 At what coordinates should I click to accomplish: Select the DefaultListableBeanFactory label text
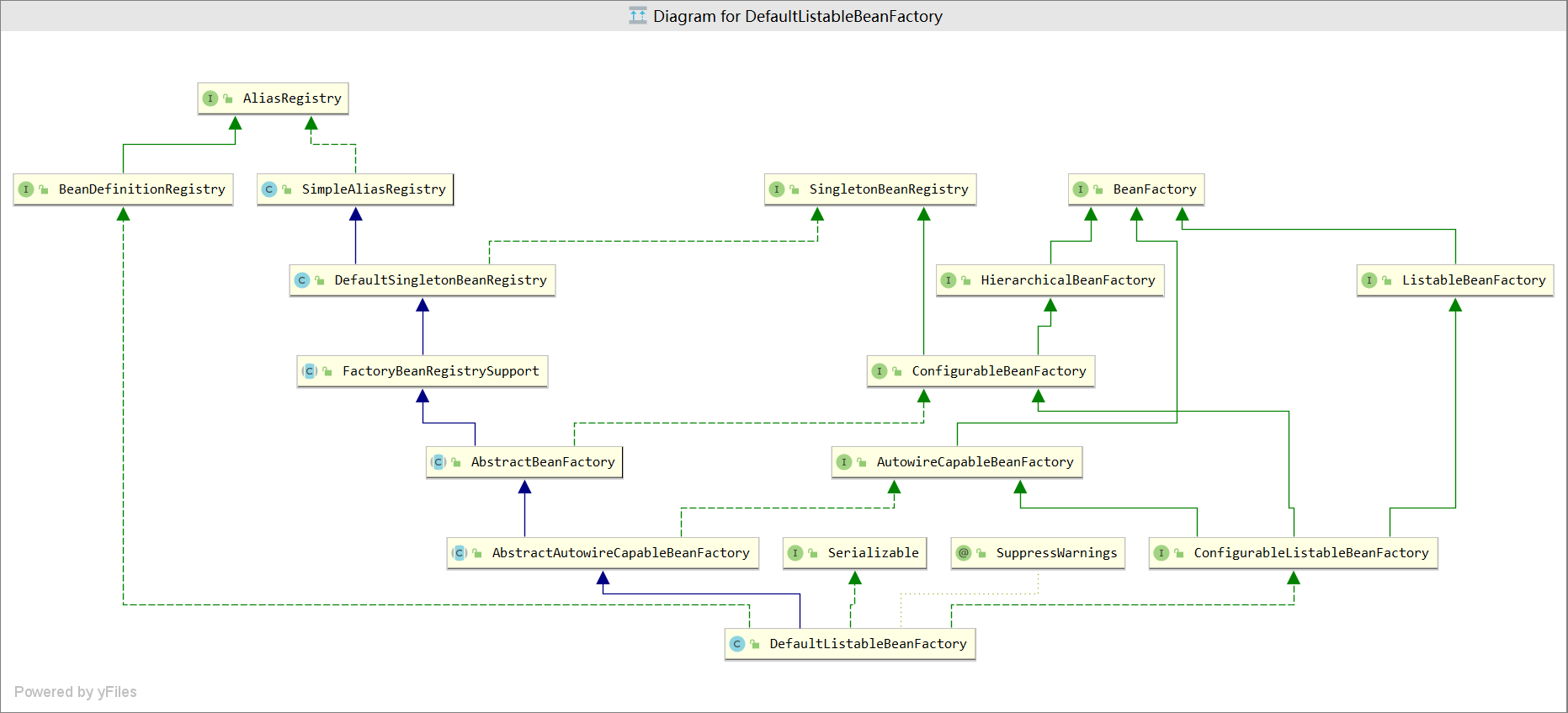[x=869, y=644]
